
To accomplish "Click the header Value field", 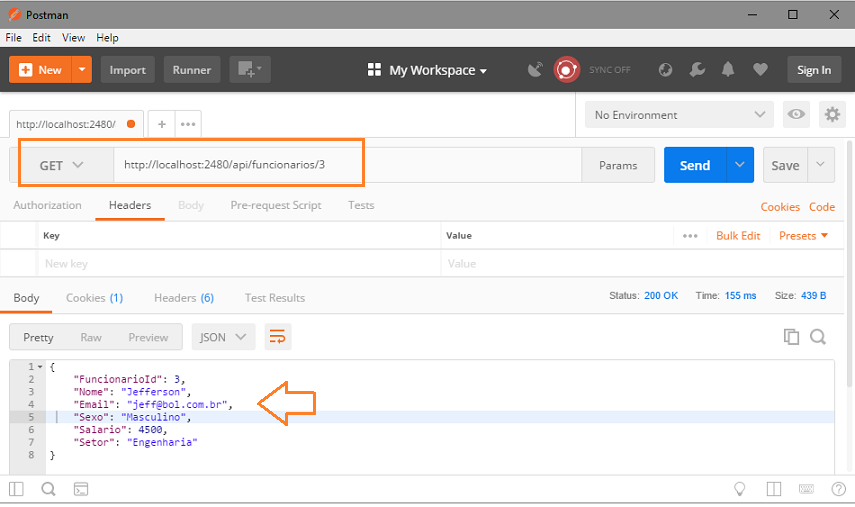I will pos(642,264).
